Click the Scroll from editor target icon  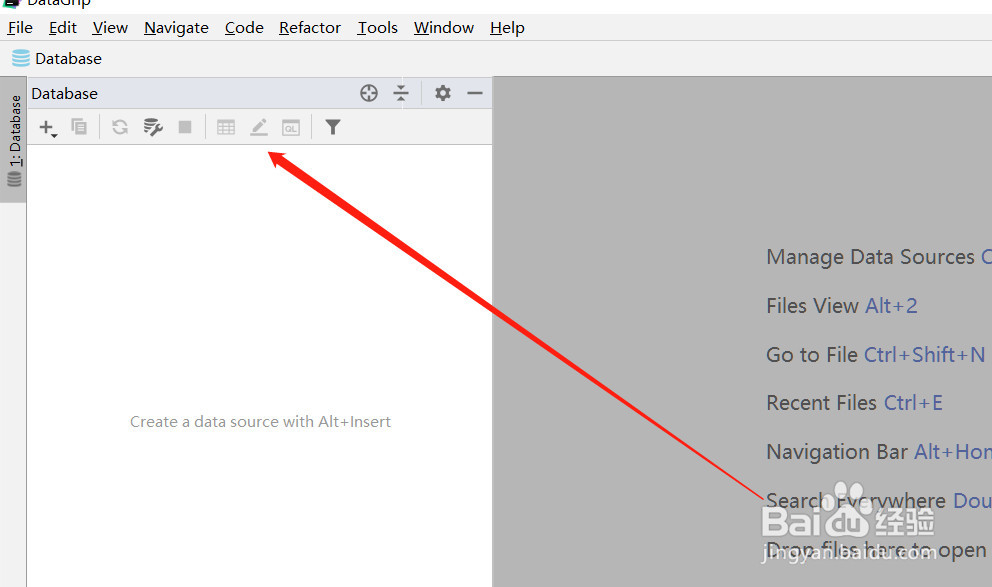pyautogui.click(x=369, y=94)
